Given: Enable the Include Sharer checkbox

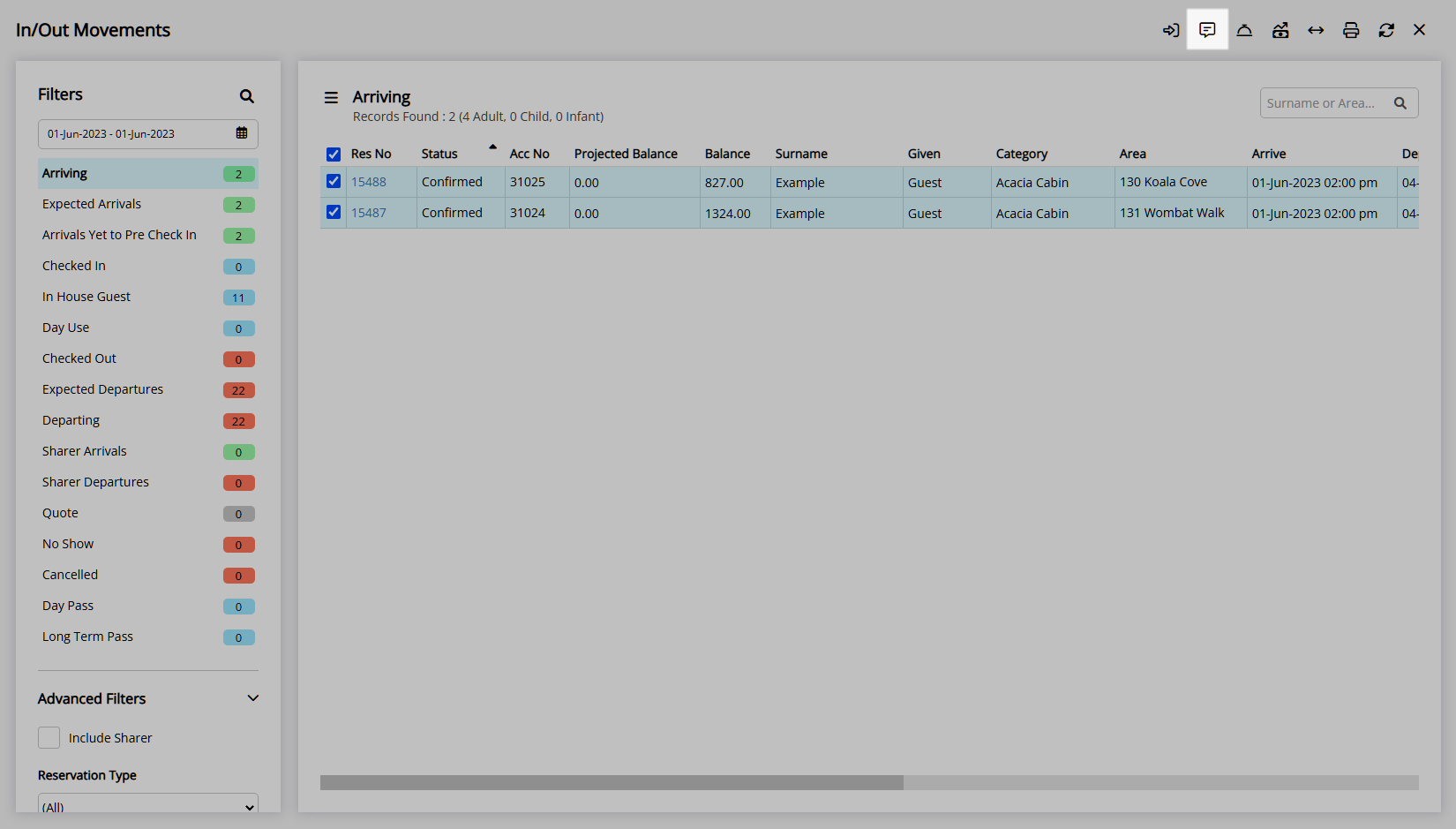Looking at the screenshot, I should pyautogui.click(x=49, y=737).
